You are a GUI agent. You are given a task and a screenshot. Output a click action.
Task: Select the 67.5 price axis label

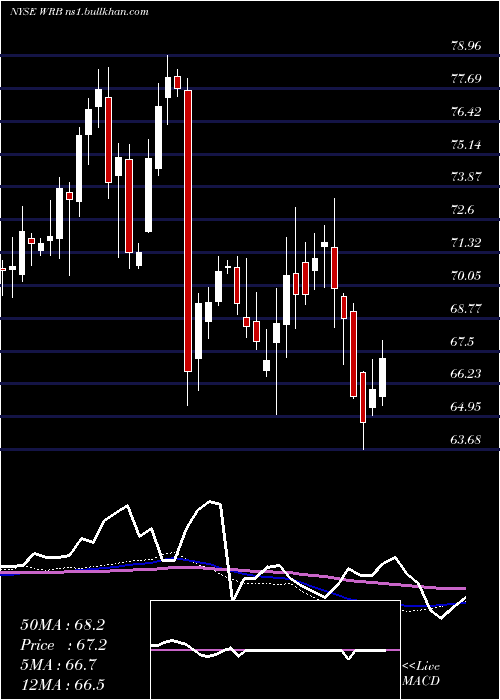pyautogui.click(x=462, y=342)
